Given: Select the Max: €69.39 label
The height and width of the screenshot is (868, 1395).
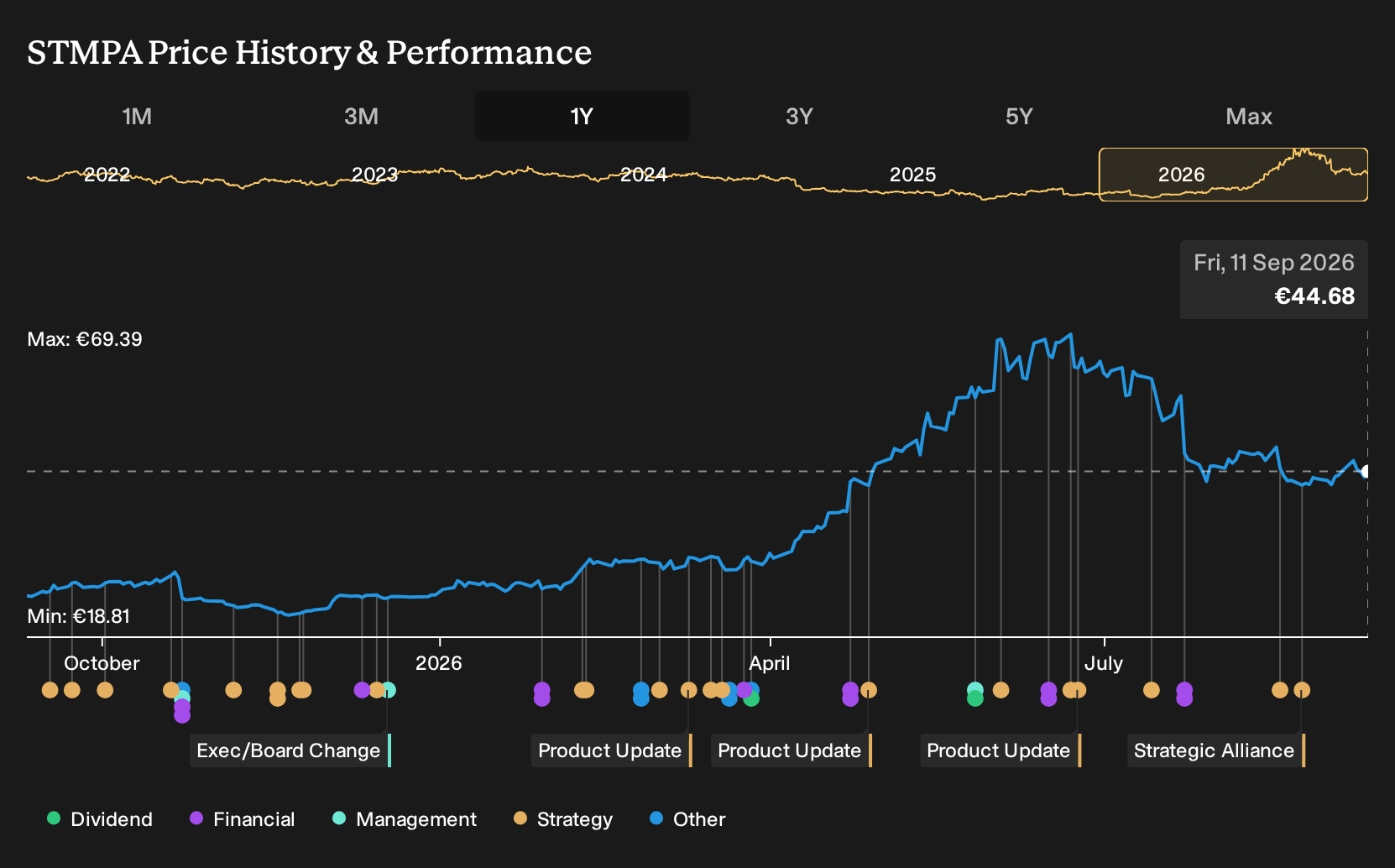Looking at the screenshot, I should coord(85,339).
